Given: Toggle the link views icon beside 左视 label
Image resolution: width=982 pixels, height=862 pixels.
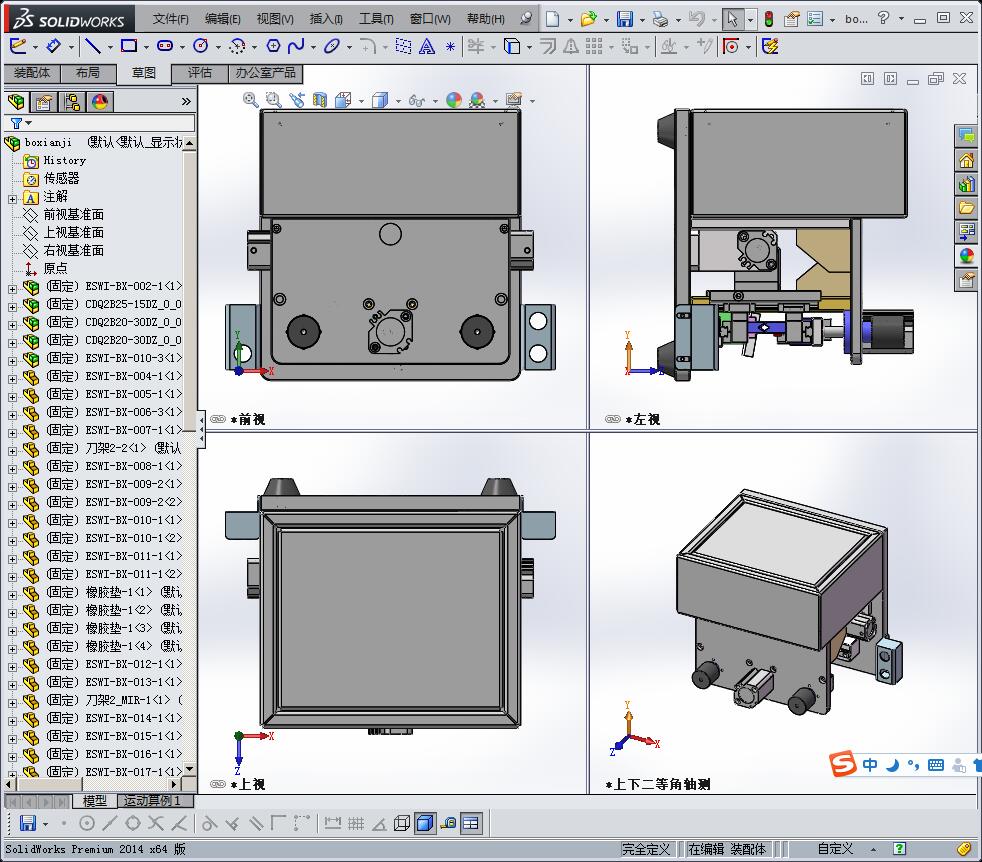Looking at the screenshot, I should 612,419.
